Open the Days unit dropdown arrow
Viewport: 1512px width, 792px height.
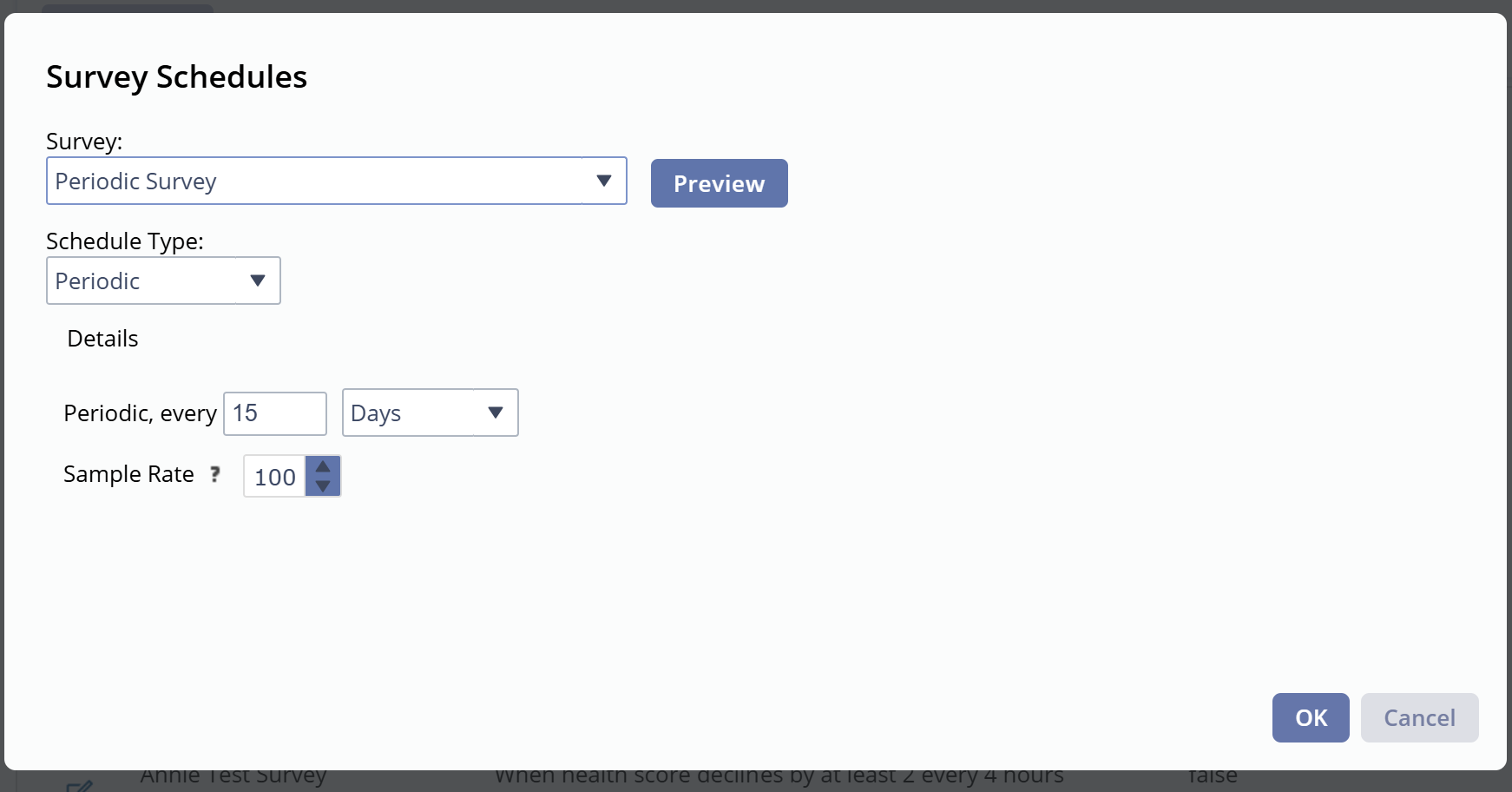pos(496,412)
